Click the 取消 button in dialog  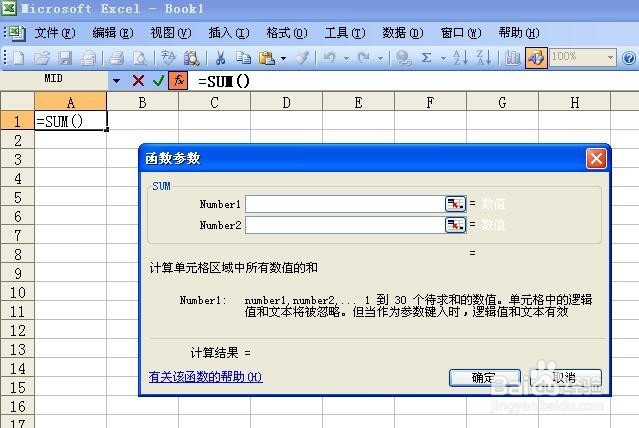[x=566, y=377]
